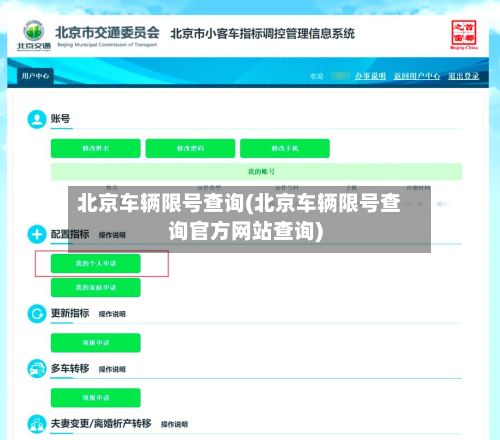
Task: Click the 更新指标 section heading
Action: click(x=70, y=313)
